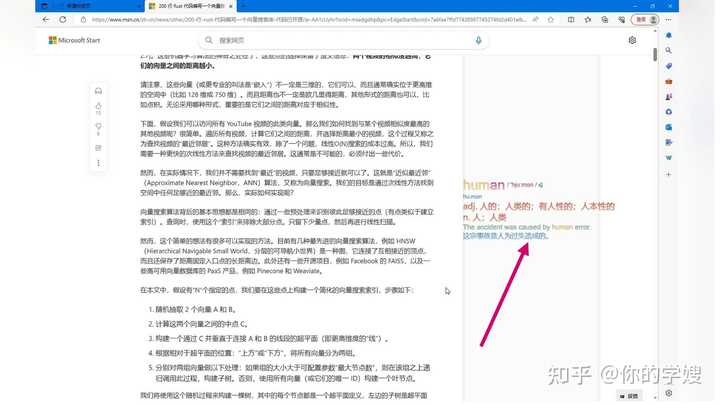Open the browser Settings and more menu
This screenshot has width=720, height=404.
pyautogui.click(x=669, y=19)
